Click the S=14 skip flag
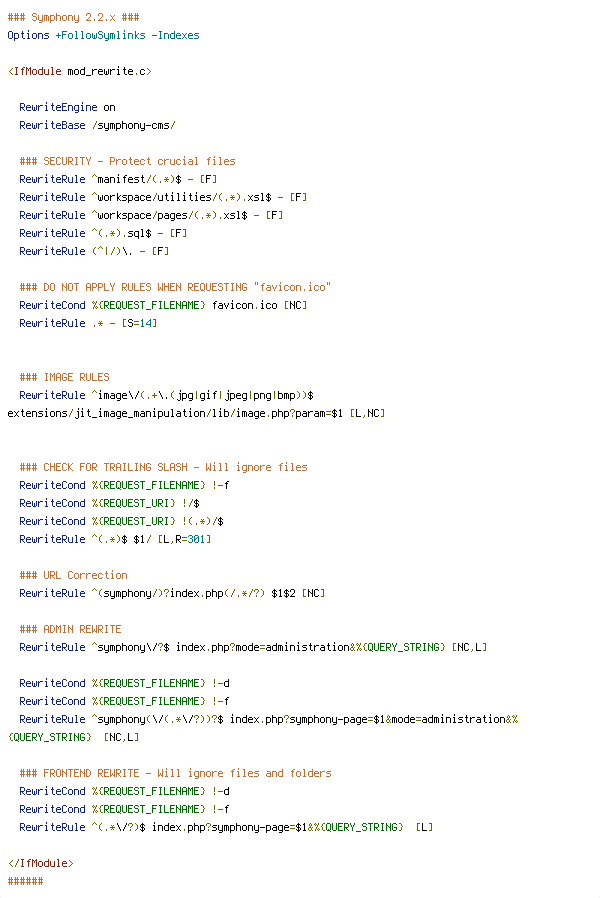This screenshot has height=898, width=600. coord(139,323)
